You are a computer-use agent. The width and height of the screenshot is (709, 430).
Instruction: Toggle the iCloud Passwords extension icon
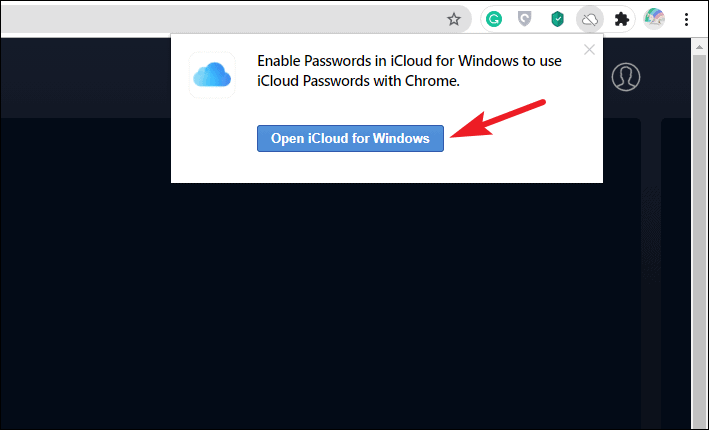click(590, 19)
